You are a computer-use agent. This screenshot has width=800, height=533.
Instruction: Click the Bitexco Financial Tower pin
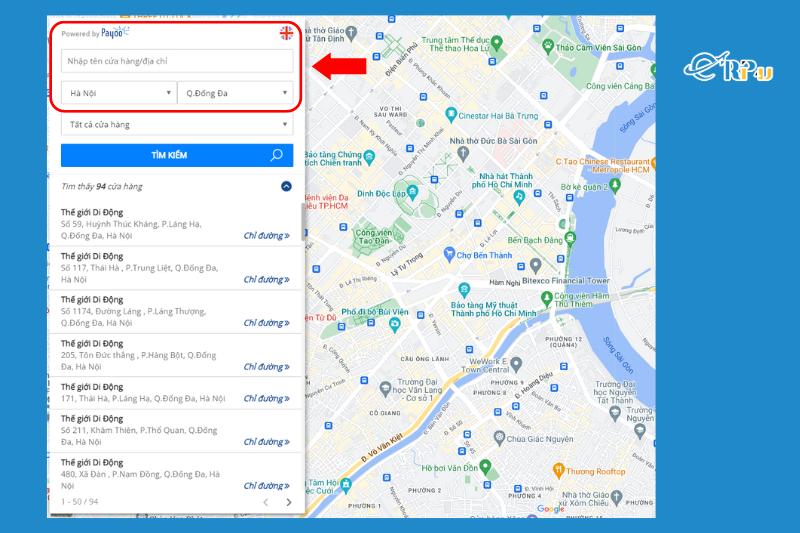pos(536,266)
